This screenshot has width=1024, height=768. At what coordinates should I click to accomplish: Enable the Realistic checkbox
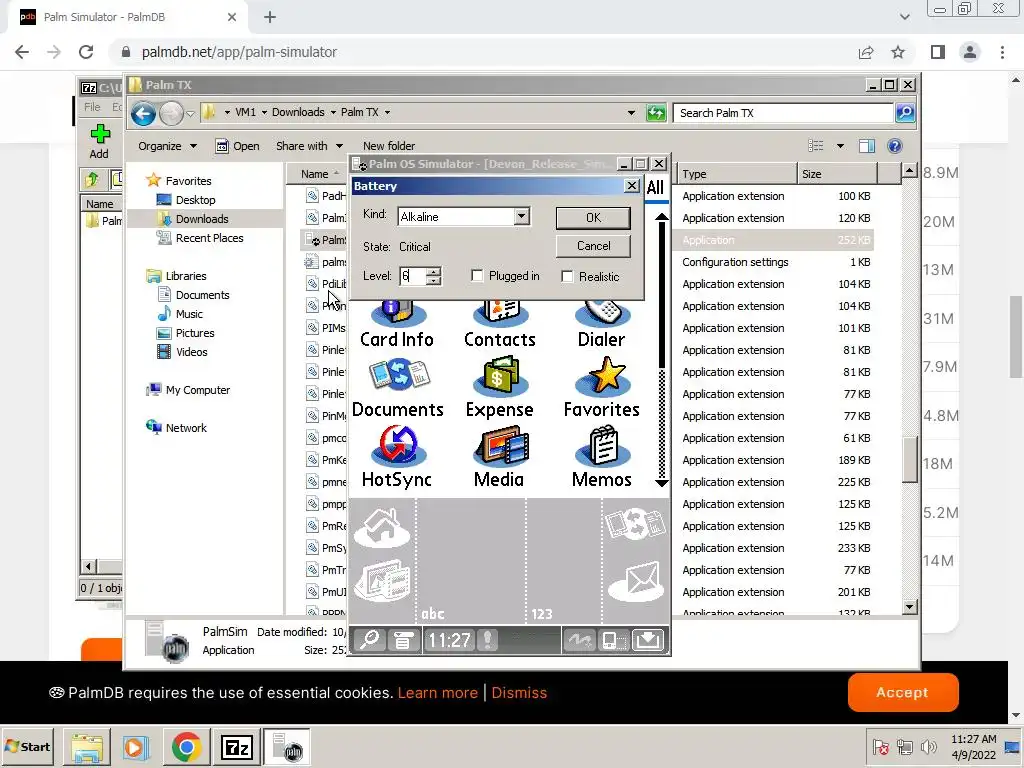click(568, 277)
